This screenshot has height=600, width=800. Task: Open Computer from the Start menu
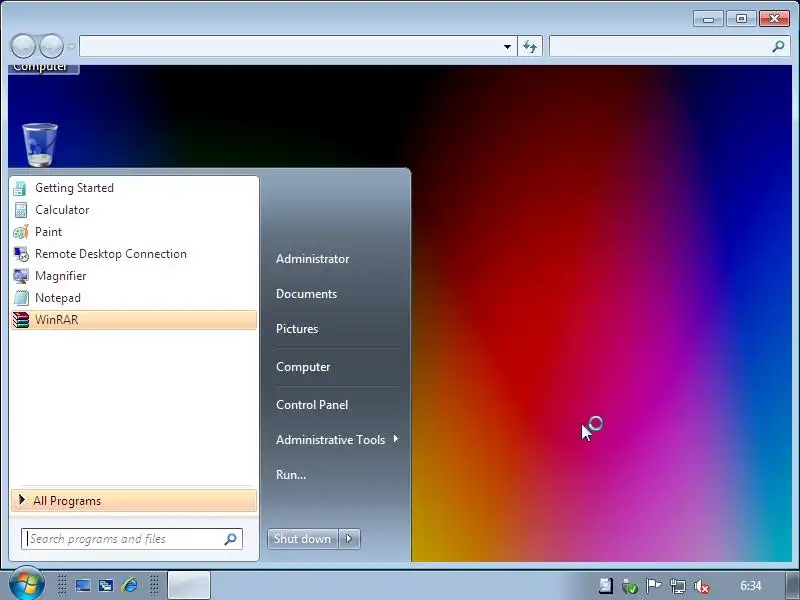pyautogui.click(x=303, y=367)
